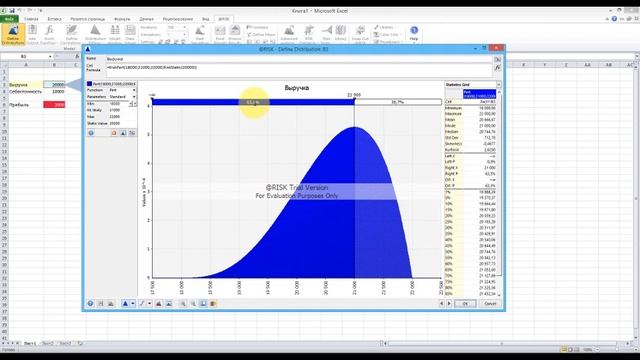640x360 pixels.
Task: Click the Excel save icon in quick access
Action: pyautogui.click(x=12, y=11)
